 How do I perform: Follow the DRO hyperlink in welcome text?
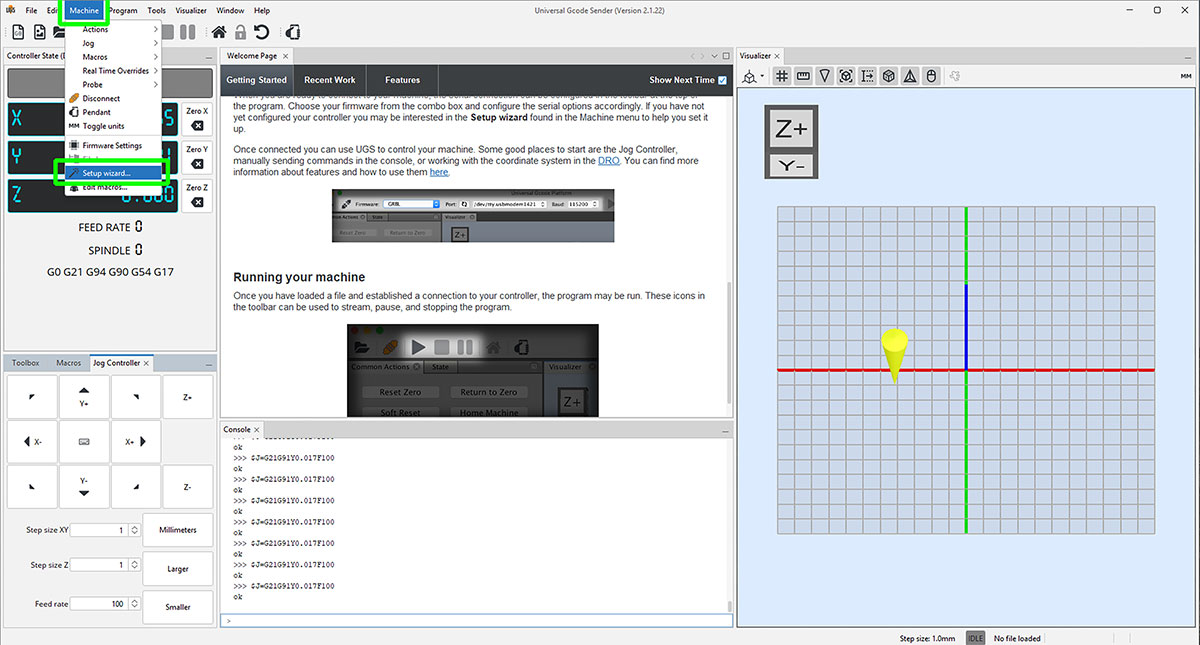(609, 160)
